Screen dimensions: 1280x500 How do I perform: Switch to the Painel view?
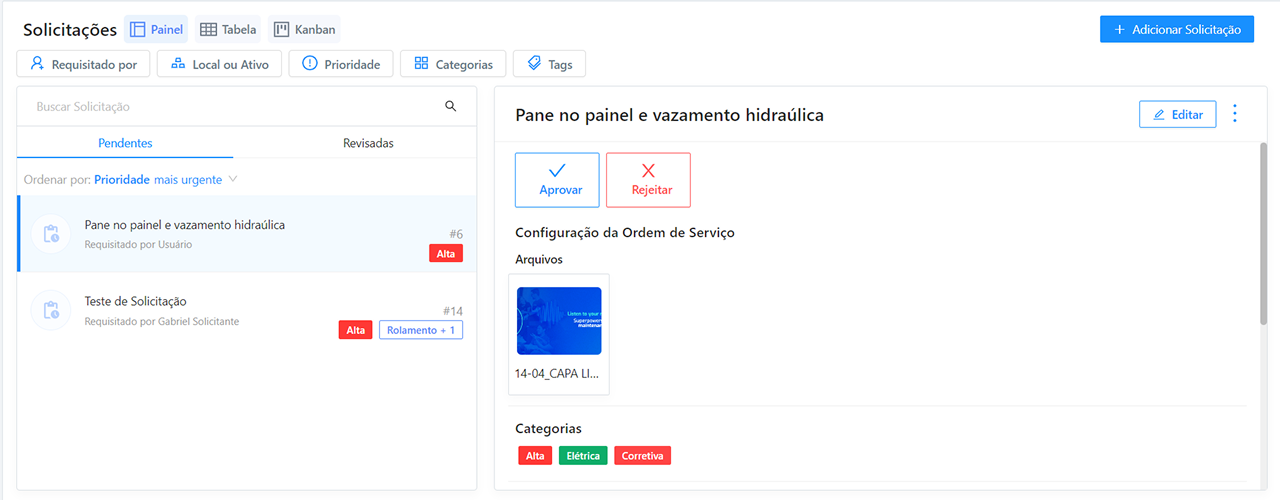click(156, 29)
